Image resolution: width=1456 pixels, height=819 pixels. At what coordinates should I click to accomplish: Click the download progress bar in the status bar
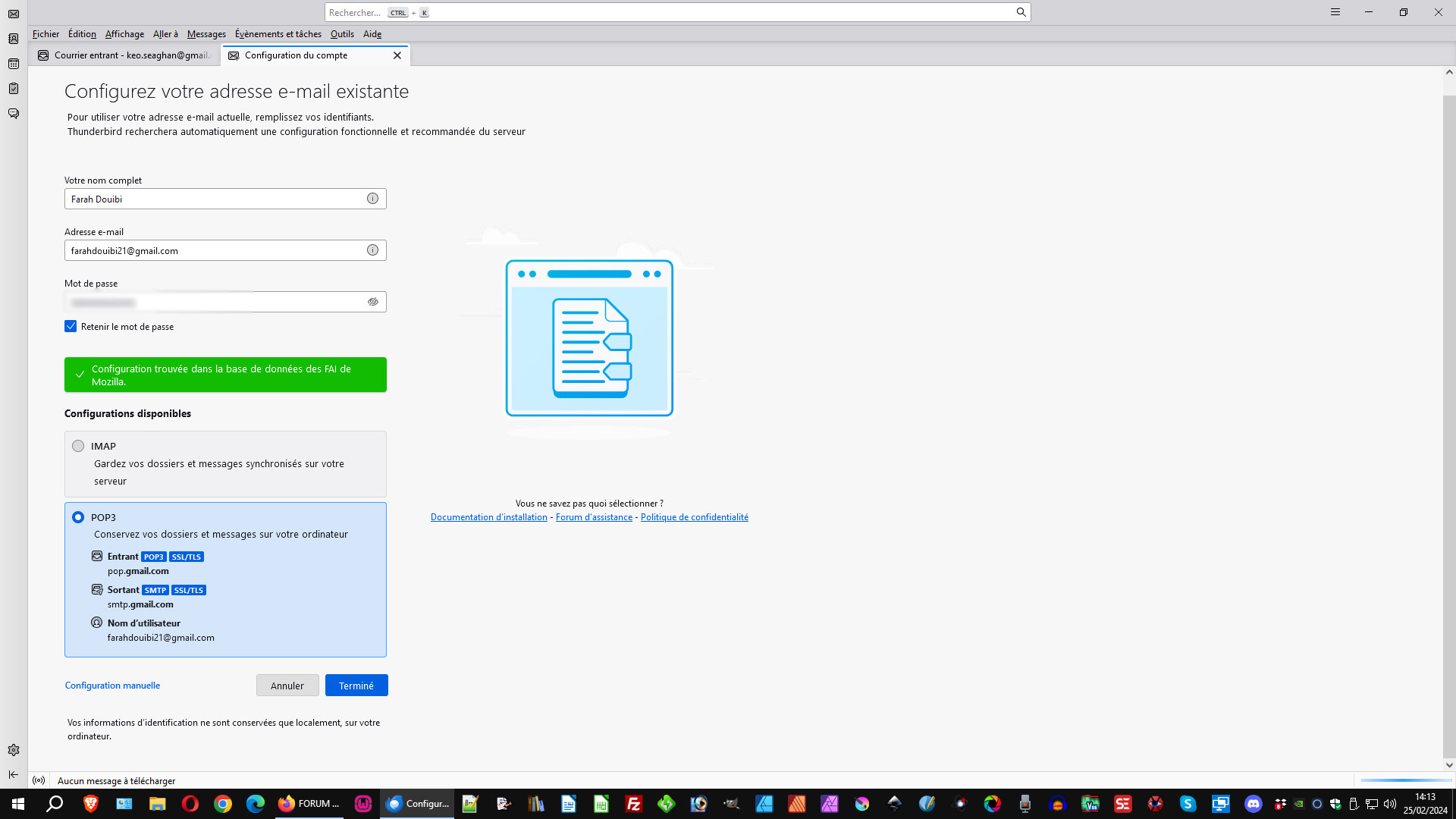[x=1406, y=780]
